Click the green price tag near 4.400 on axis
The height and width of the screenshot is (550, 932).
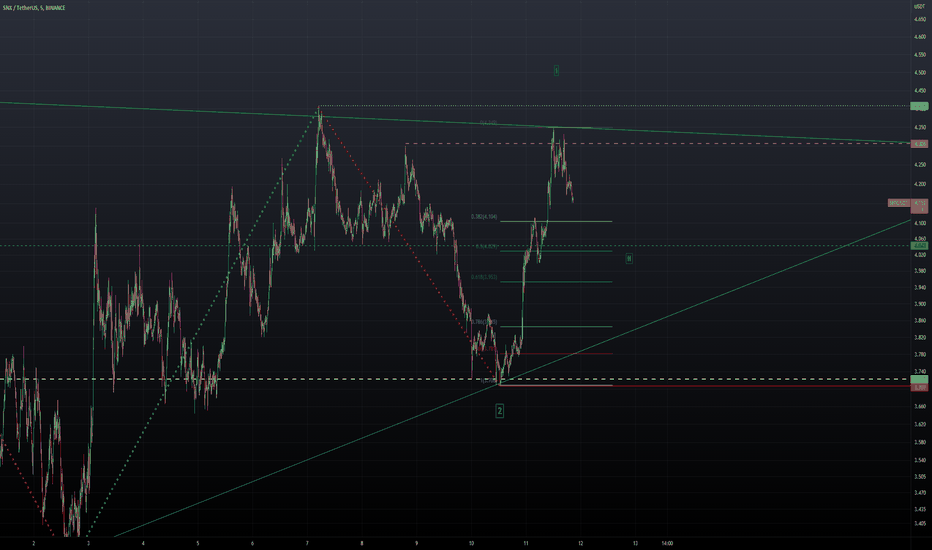(920, 106)
